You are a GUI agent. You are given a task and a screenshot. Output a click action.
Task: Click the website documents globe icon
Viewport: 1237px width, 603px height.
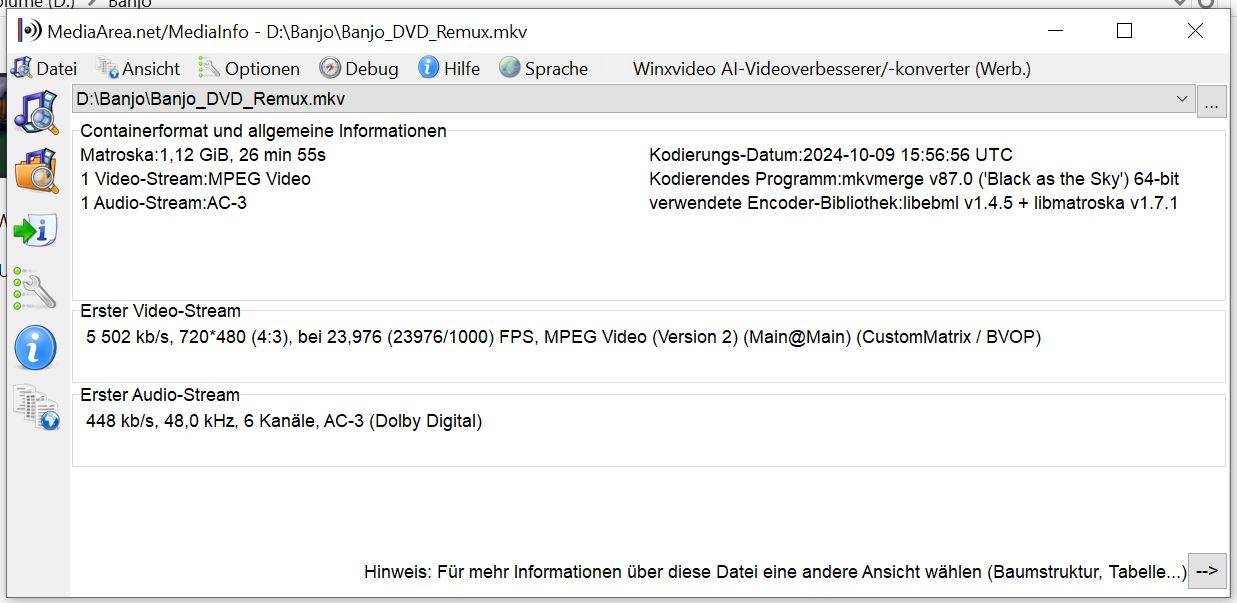click(x=36, y=407)
